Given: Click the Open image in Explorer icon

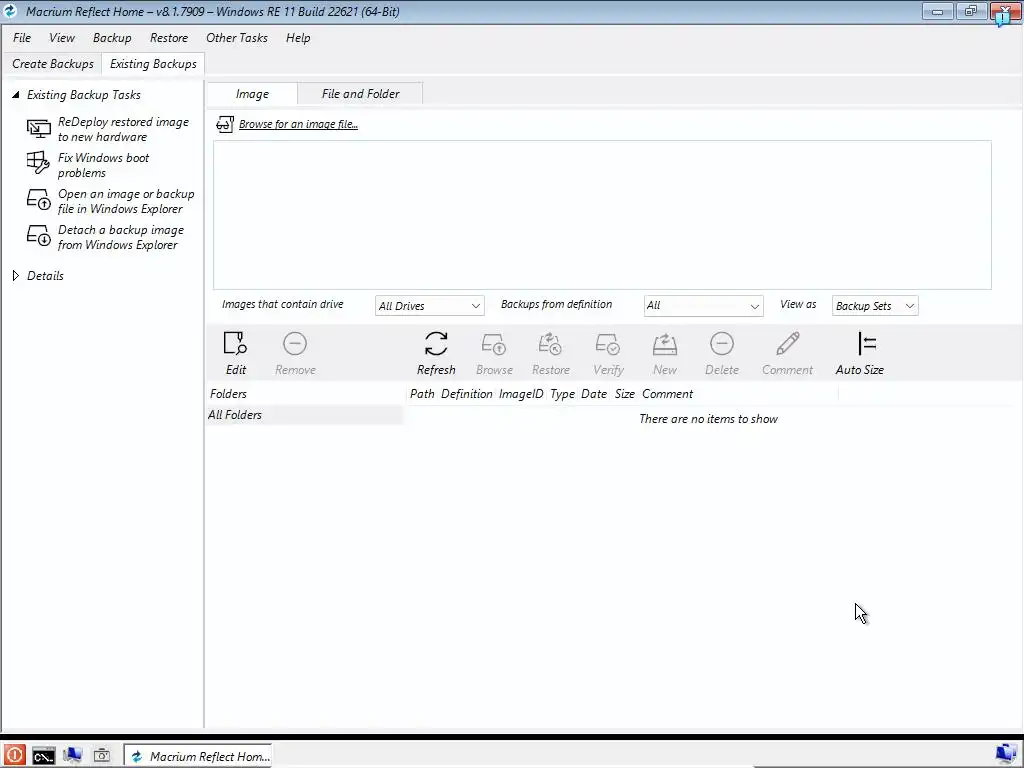Looking at the screenshot, I should (x=39, y=200).
